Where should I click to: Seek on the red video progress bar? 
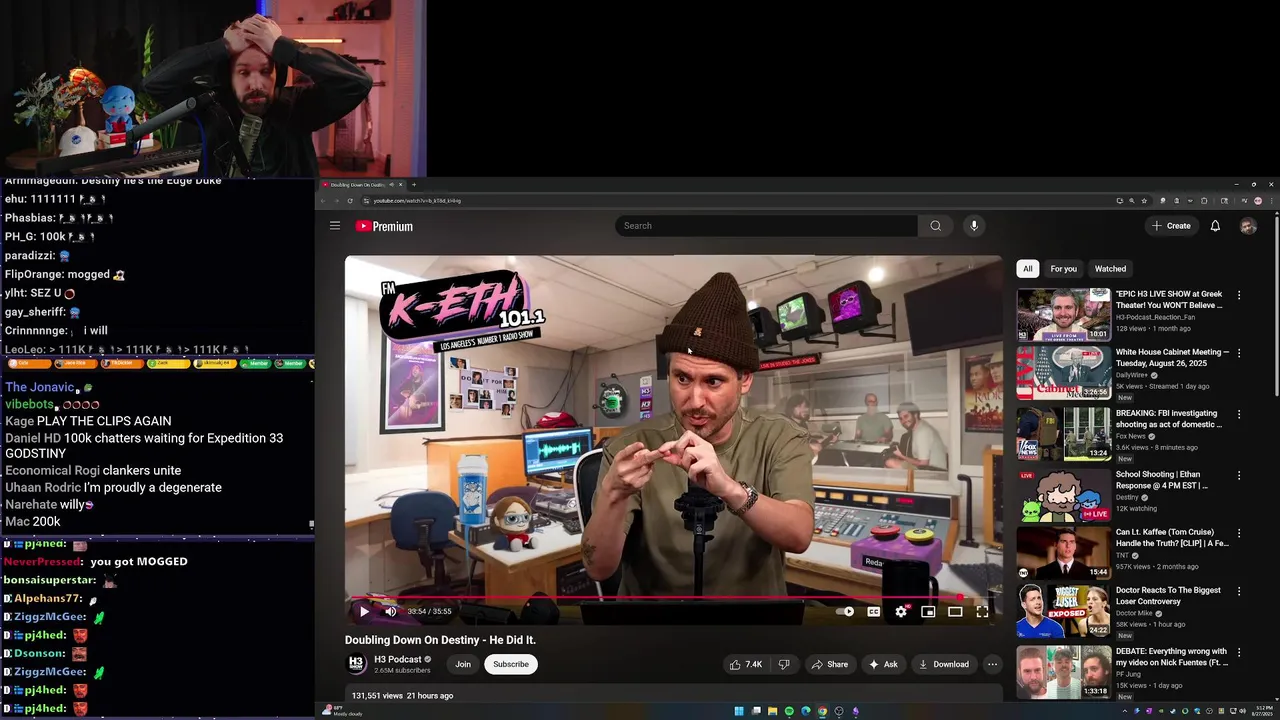click(x=673, y=598)
